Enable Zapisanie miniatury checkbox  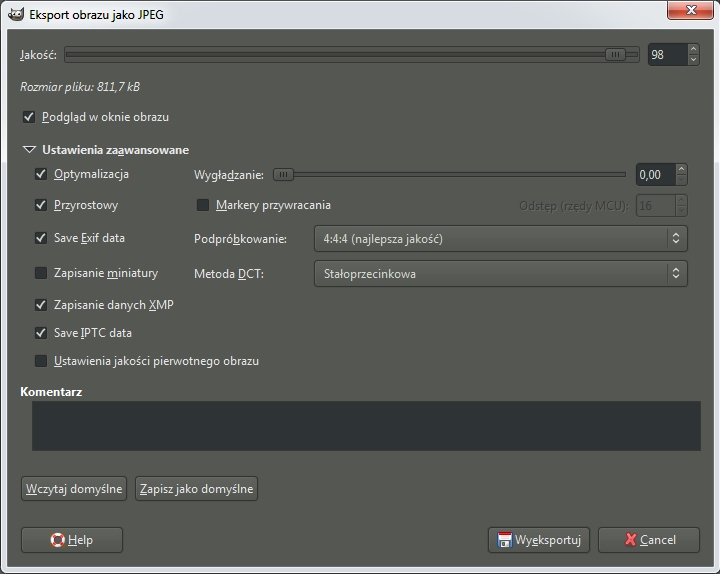[41, 273]
